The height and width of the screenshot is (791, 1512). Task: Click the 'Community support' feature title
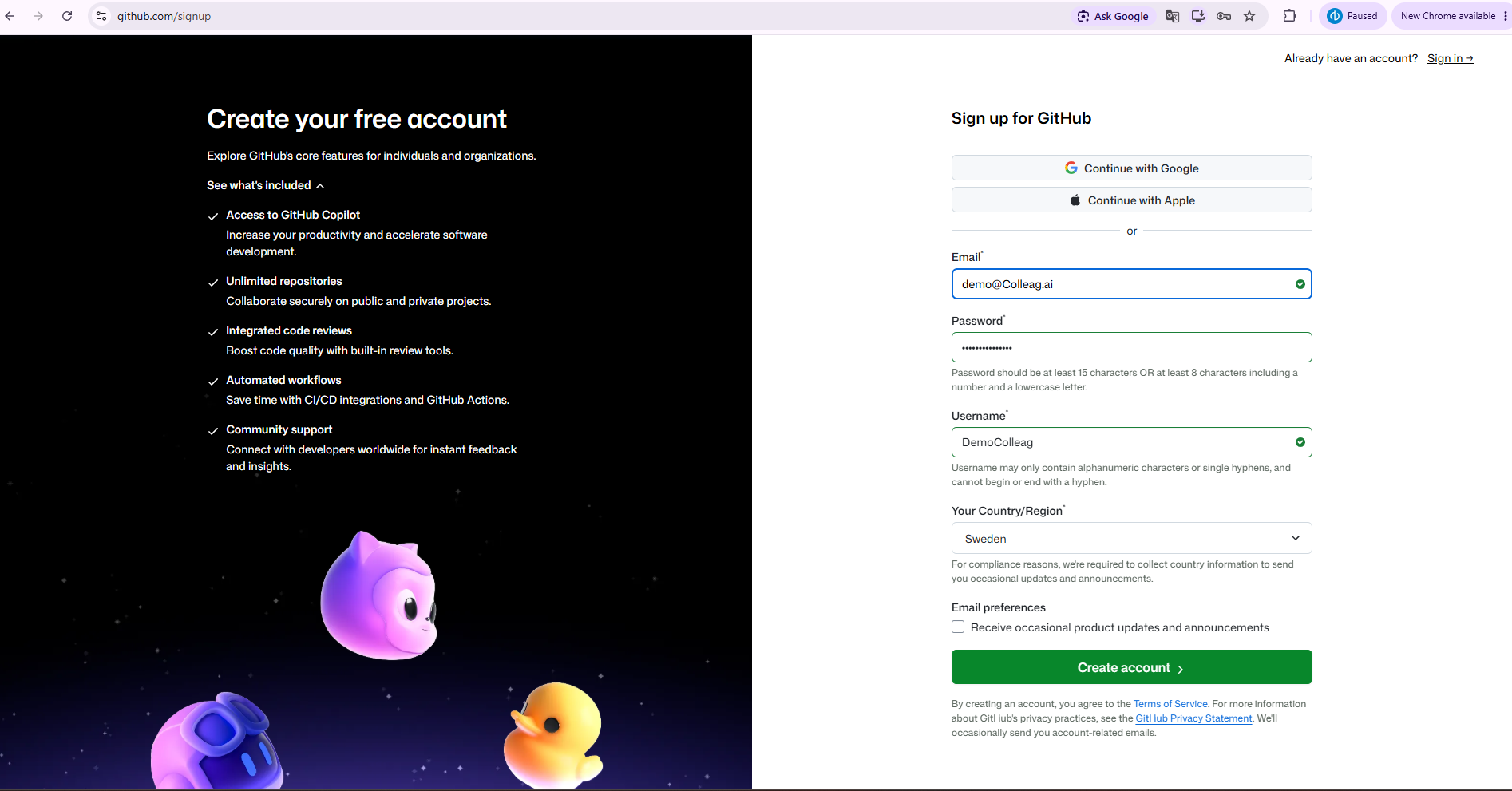[279, 429]
